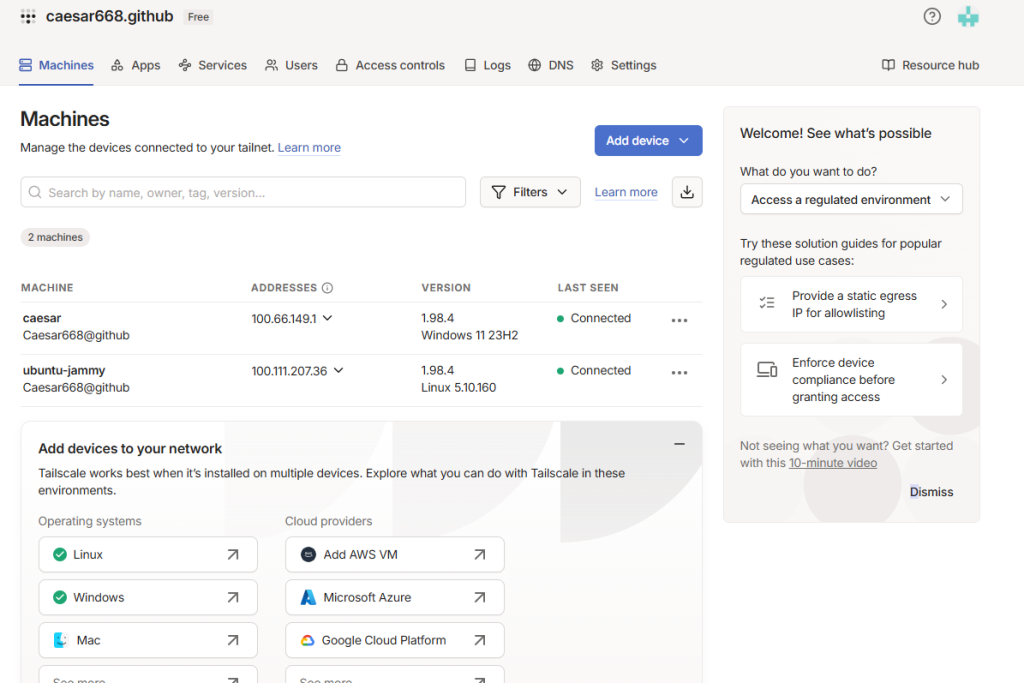Image resolution: width=1024 pixels, height=683 pixels.
Task: Focus the machine search input field
Action: [243, 192]
